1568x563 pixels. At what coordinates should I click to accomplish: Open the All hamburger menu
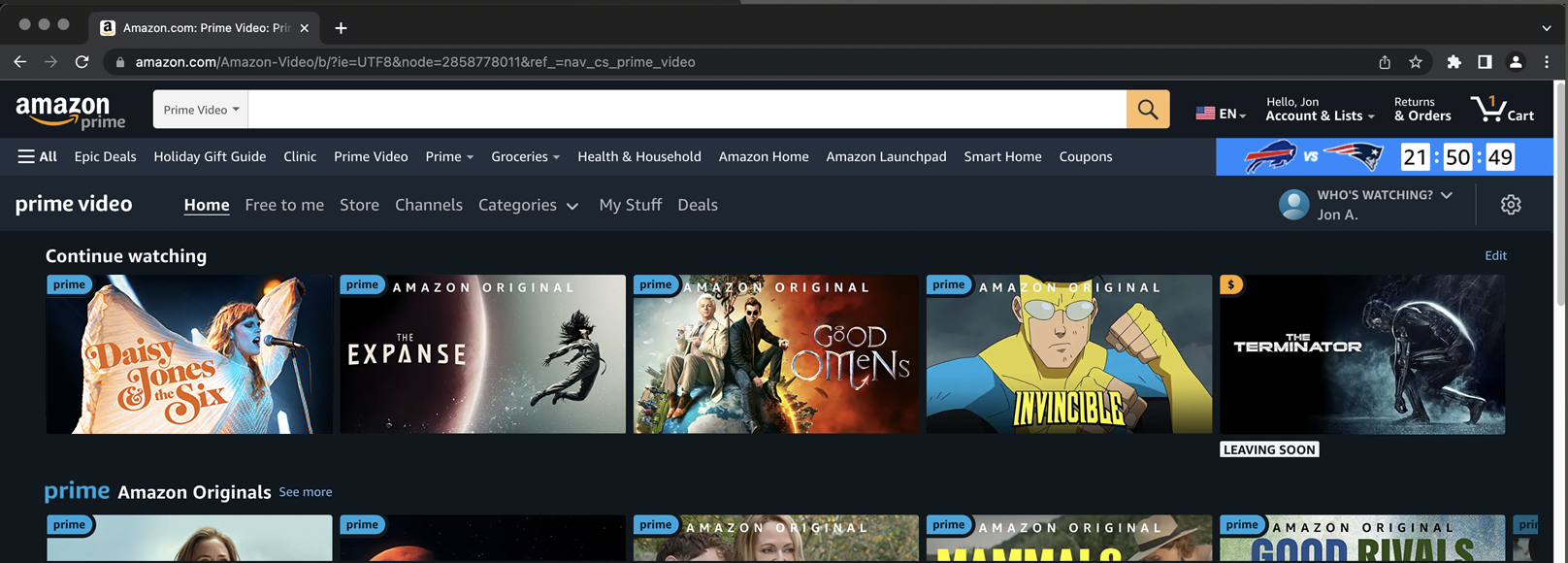(37, 156)
